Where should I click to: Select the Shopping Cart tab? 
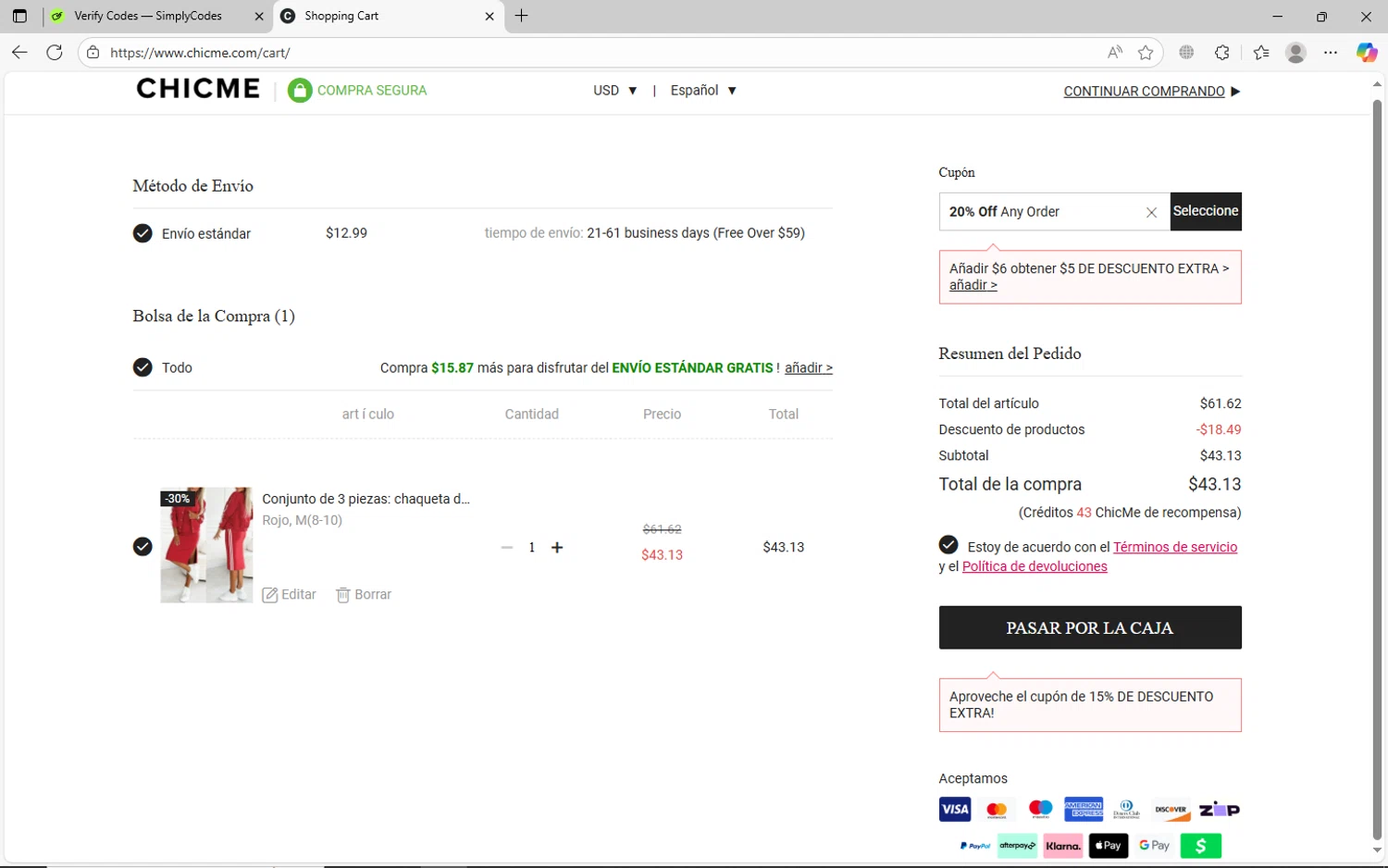[x=389, y=16]
